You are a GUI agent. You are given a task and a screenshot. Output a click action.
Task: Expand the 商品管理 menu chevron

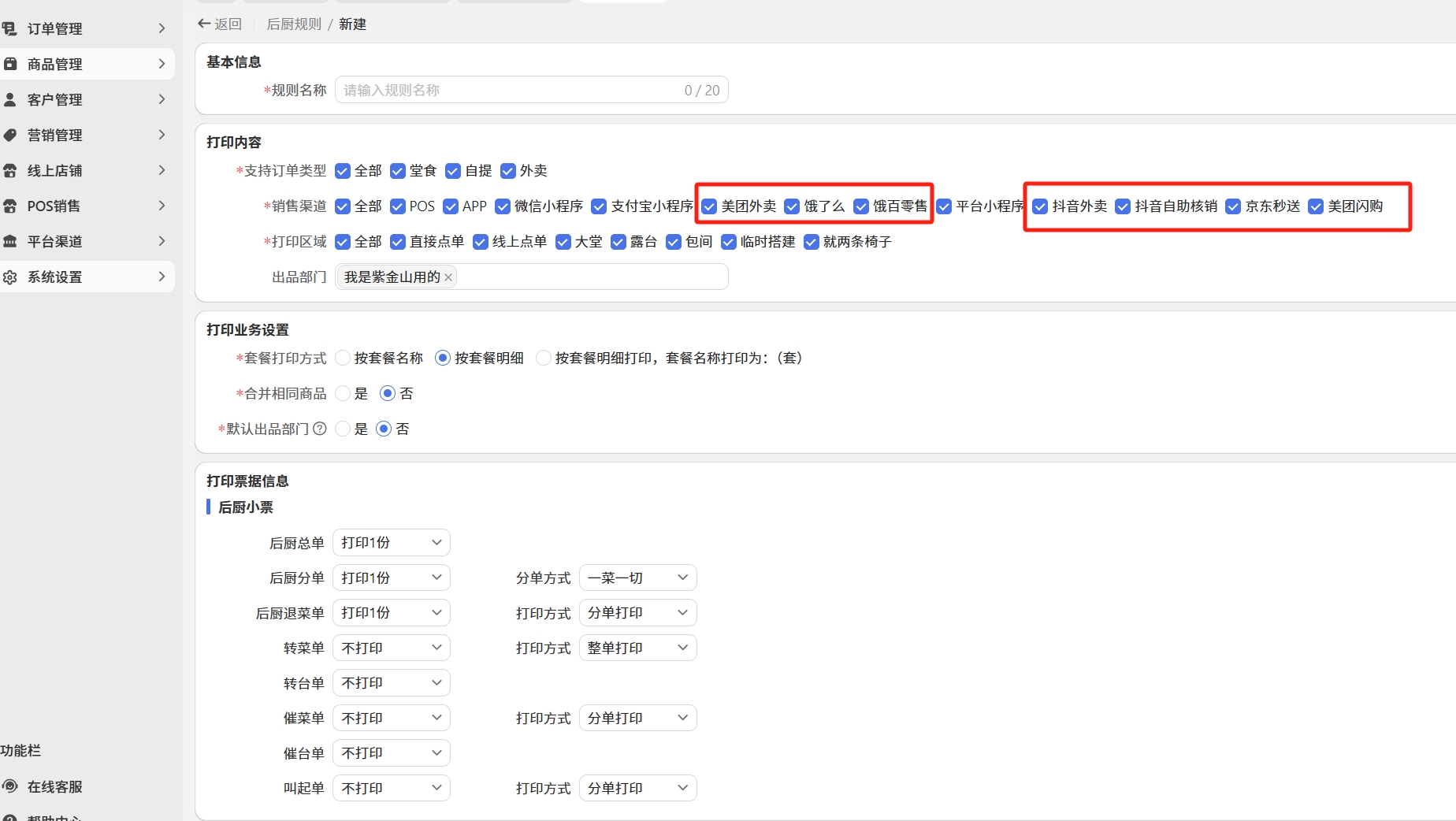pyautogui.click(x=162, y=64)
